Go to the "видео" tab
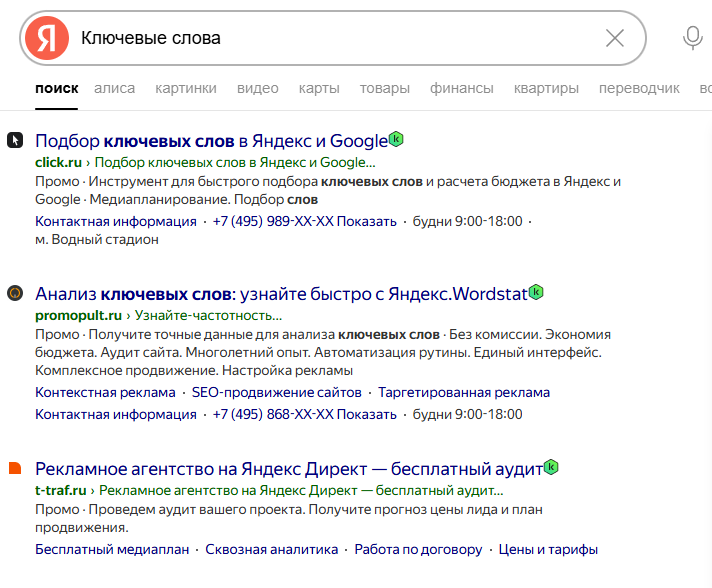Image resolution: width=712 pixels, height=588 pixels. (257, 88)
